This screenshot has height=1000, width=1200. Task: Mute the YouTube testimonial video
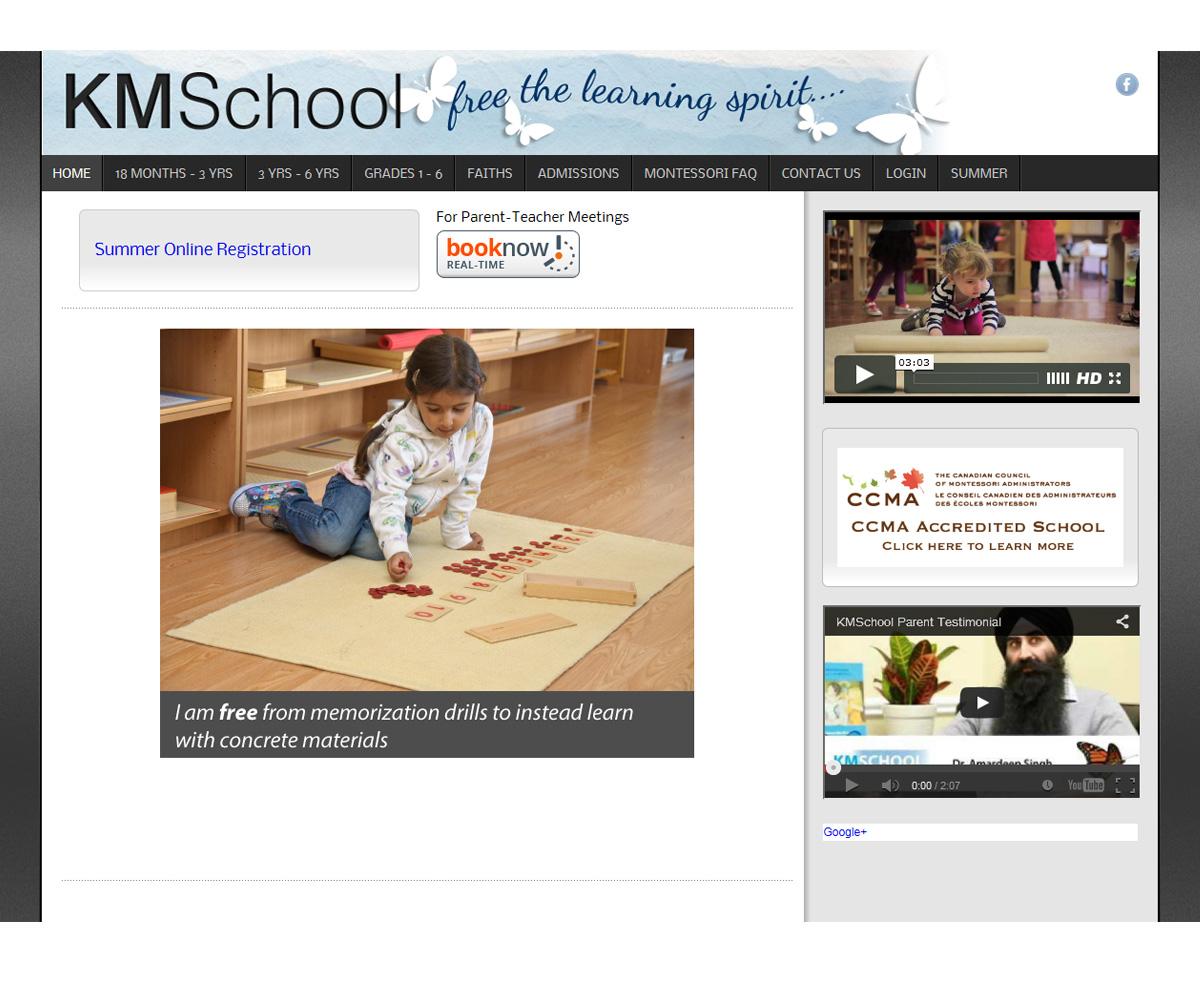tap(889, 785)
